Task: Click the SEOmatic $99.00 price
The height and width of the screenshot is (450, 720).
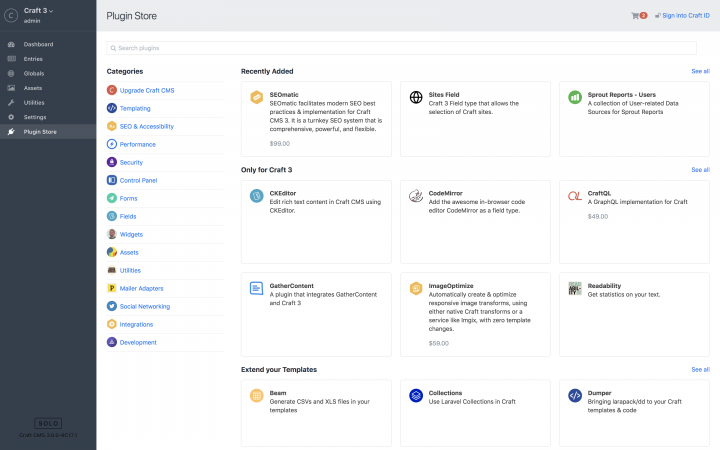Action: (x=280, y=143)
